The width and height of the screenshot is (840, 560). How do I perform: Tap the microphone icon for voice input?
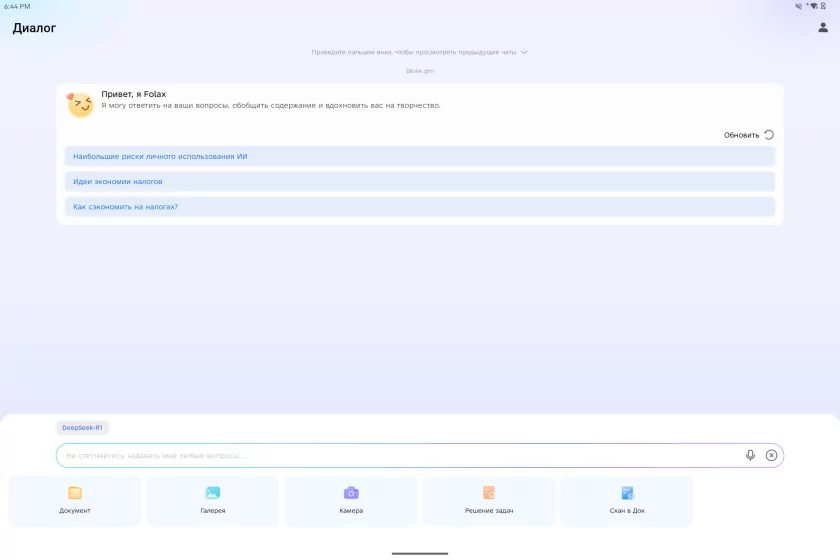click(x=750, y=455)
